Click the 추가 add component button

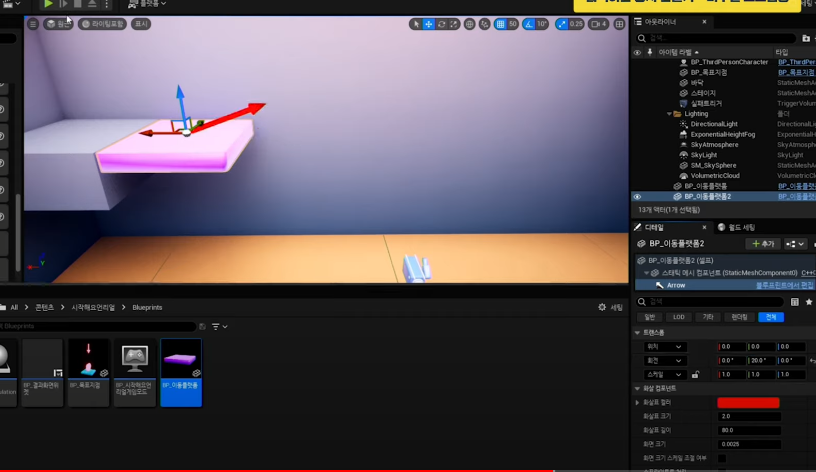click(763, 244)
